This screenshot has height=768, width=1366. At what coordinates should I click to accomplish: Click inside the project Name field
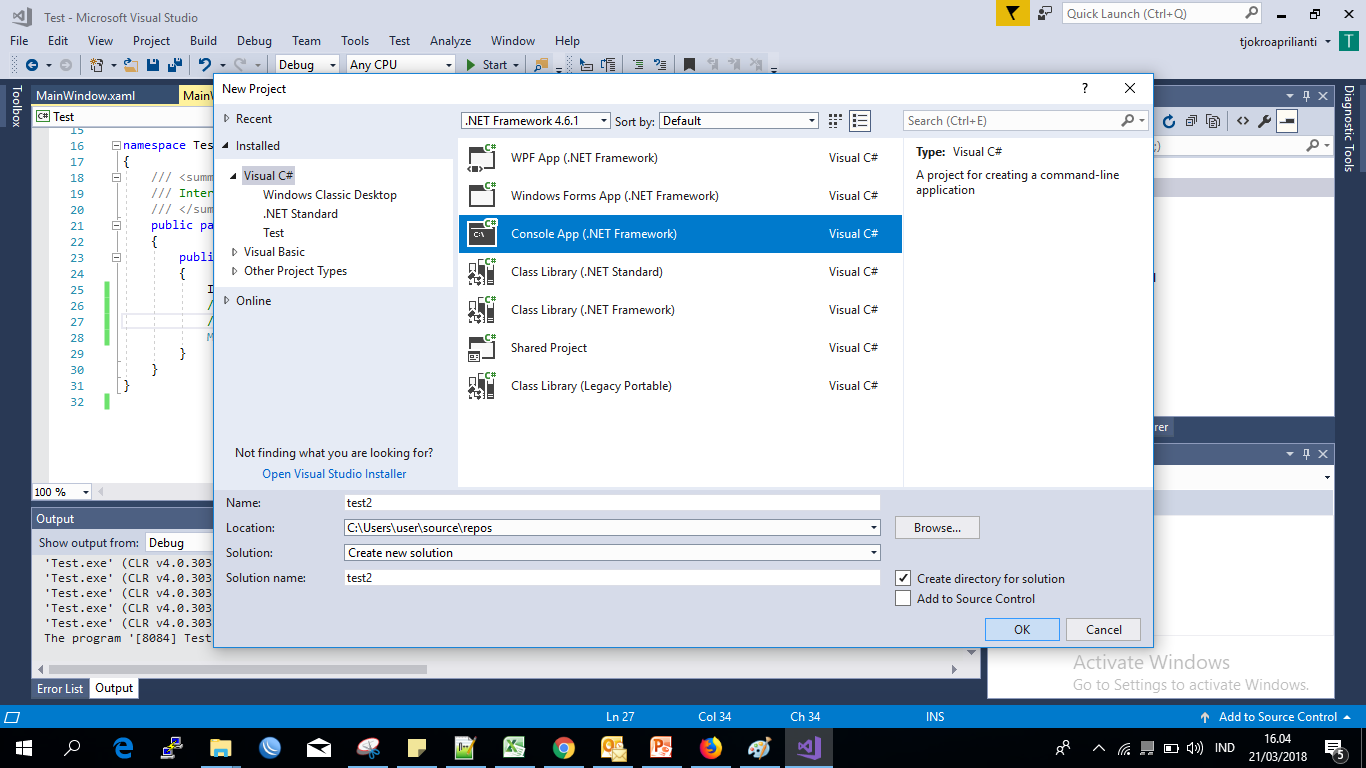point(610,502)
